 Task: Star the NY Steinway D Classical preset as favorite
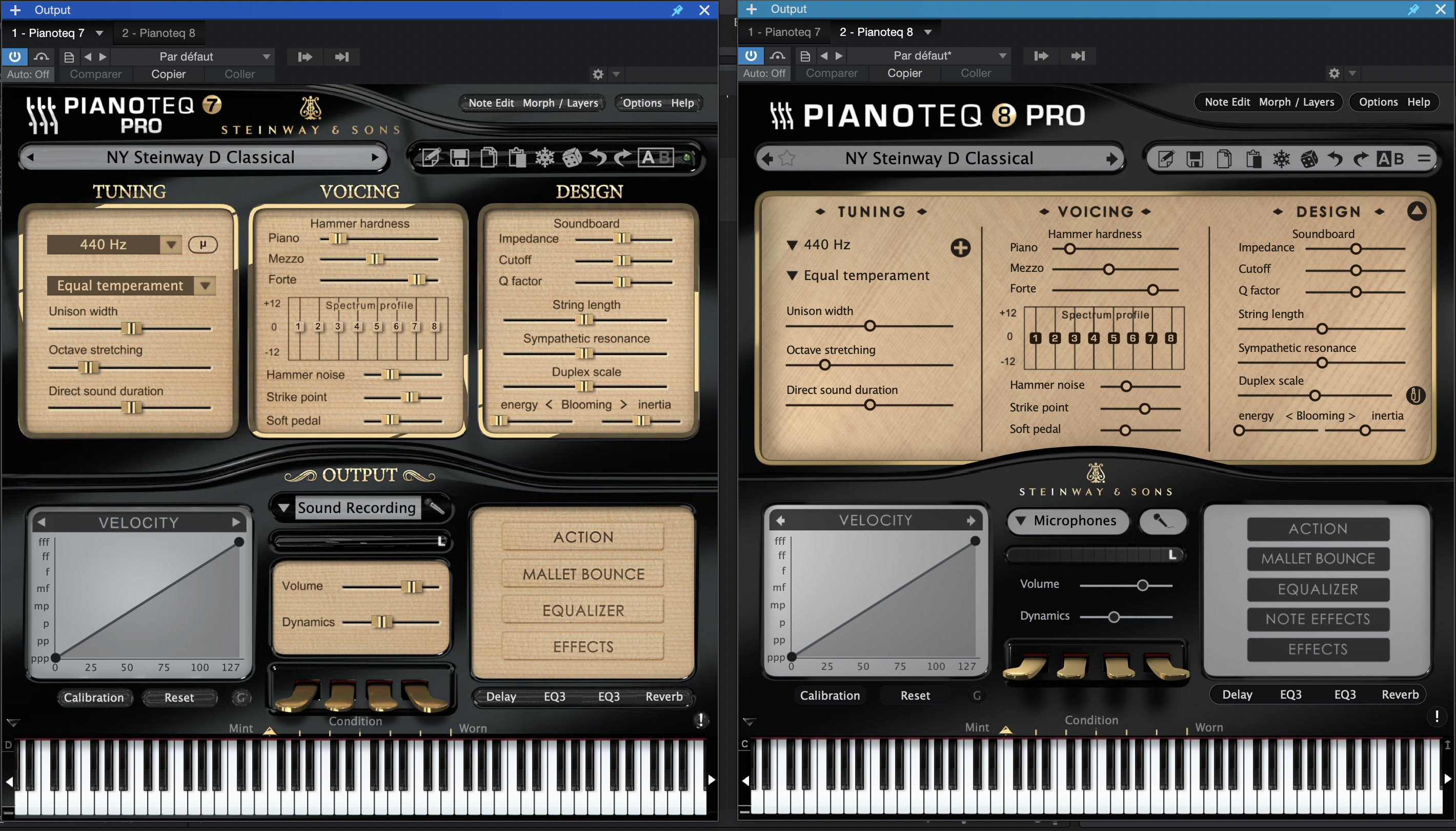[x=787, y=159]
